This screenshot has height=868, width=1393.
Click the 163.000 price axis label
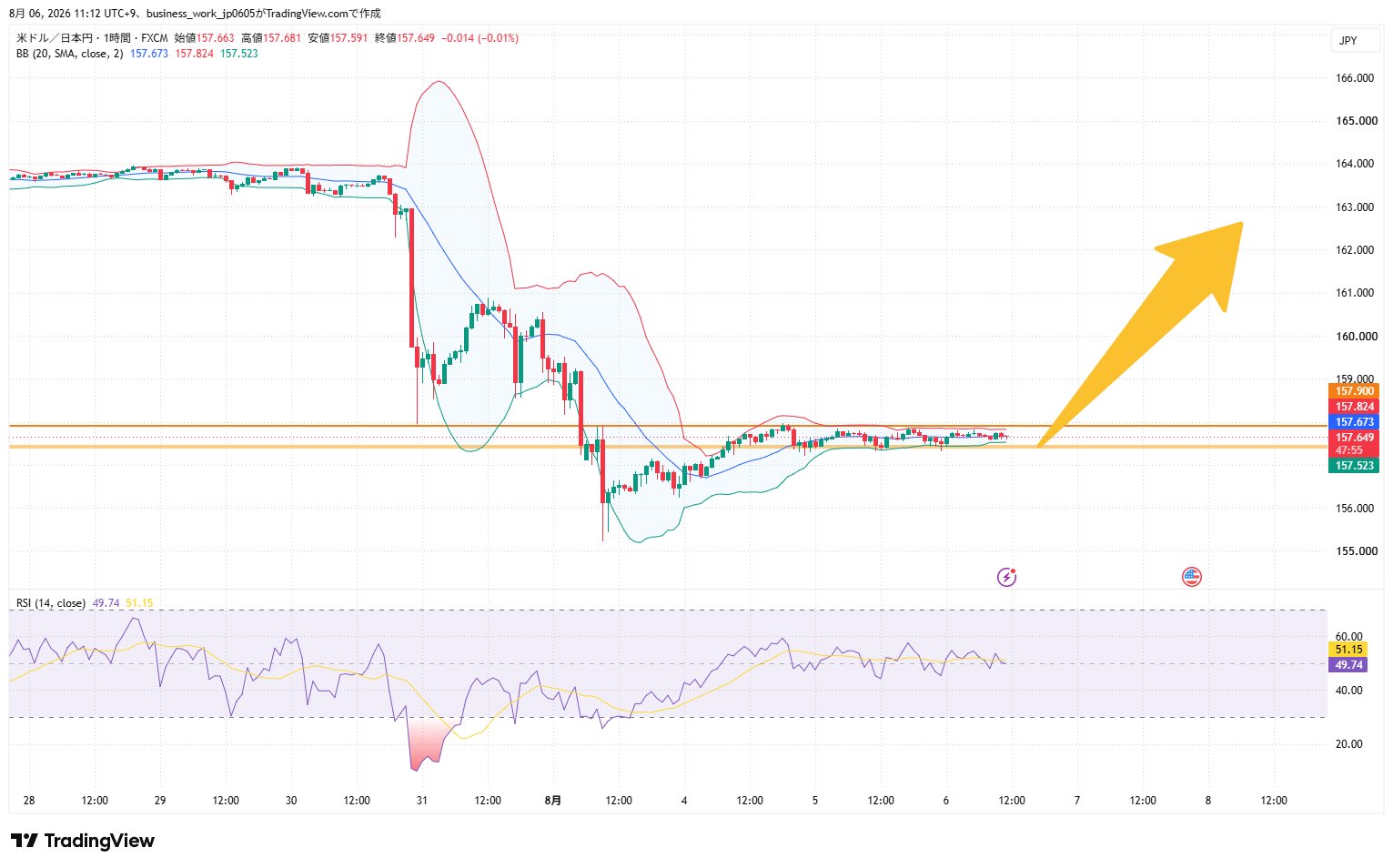1355,207
